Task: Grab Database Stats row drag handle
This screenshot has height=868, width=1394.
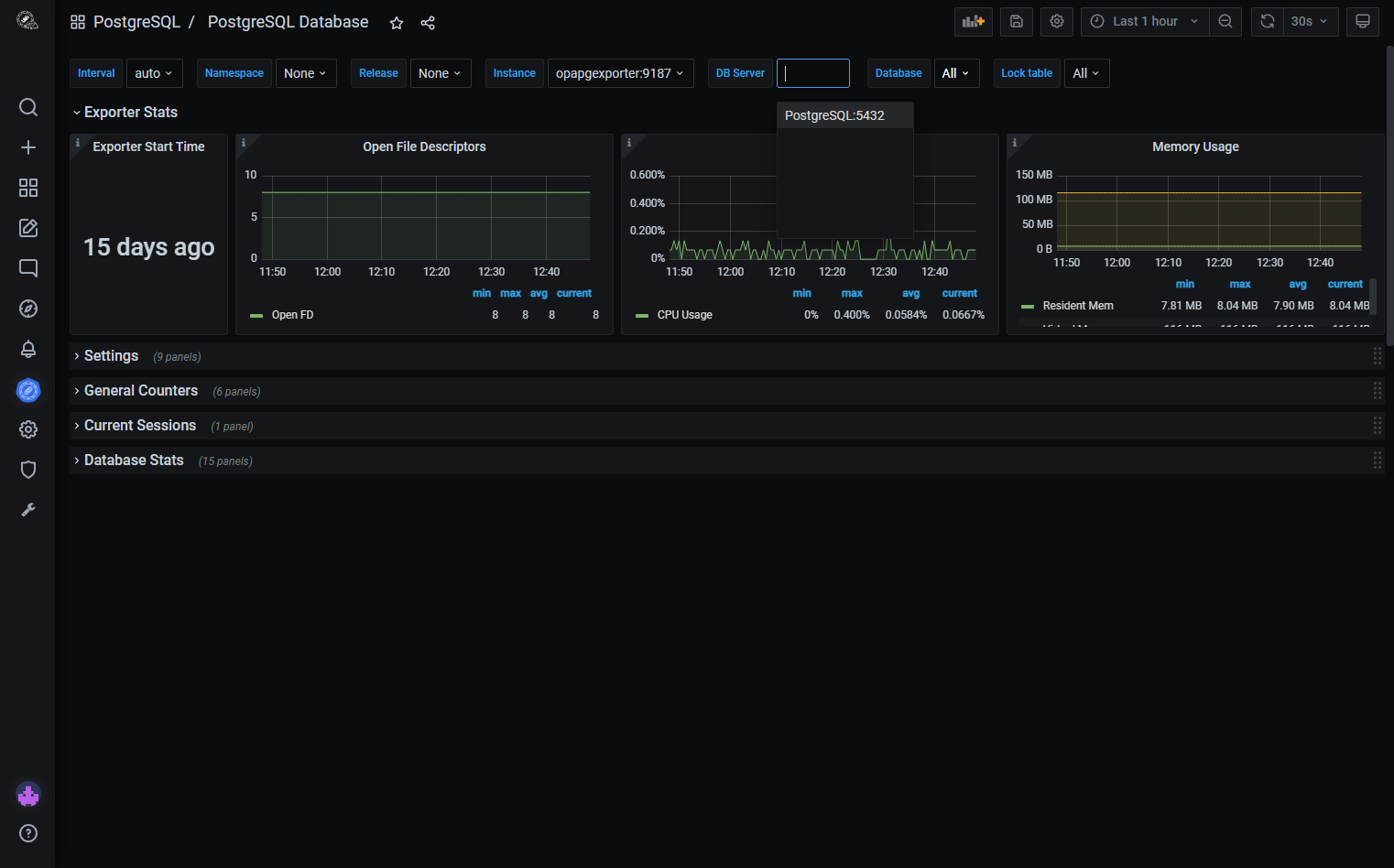Action: [1377, 461]
